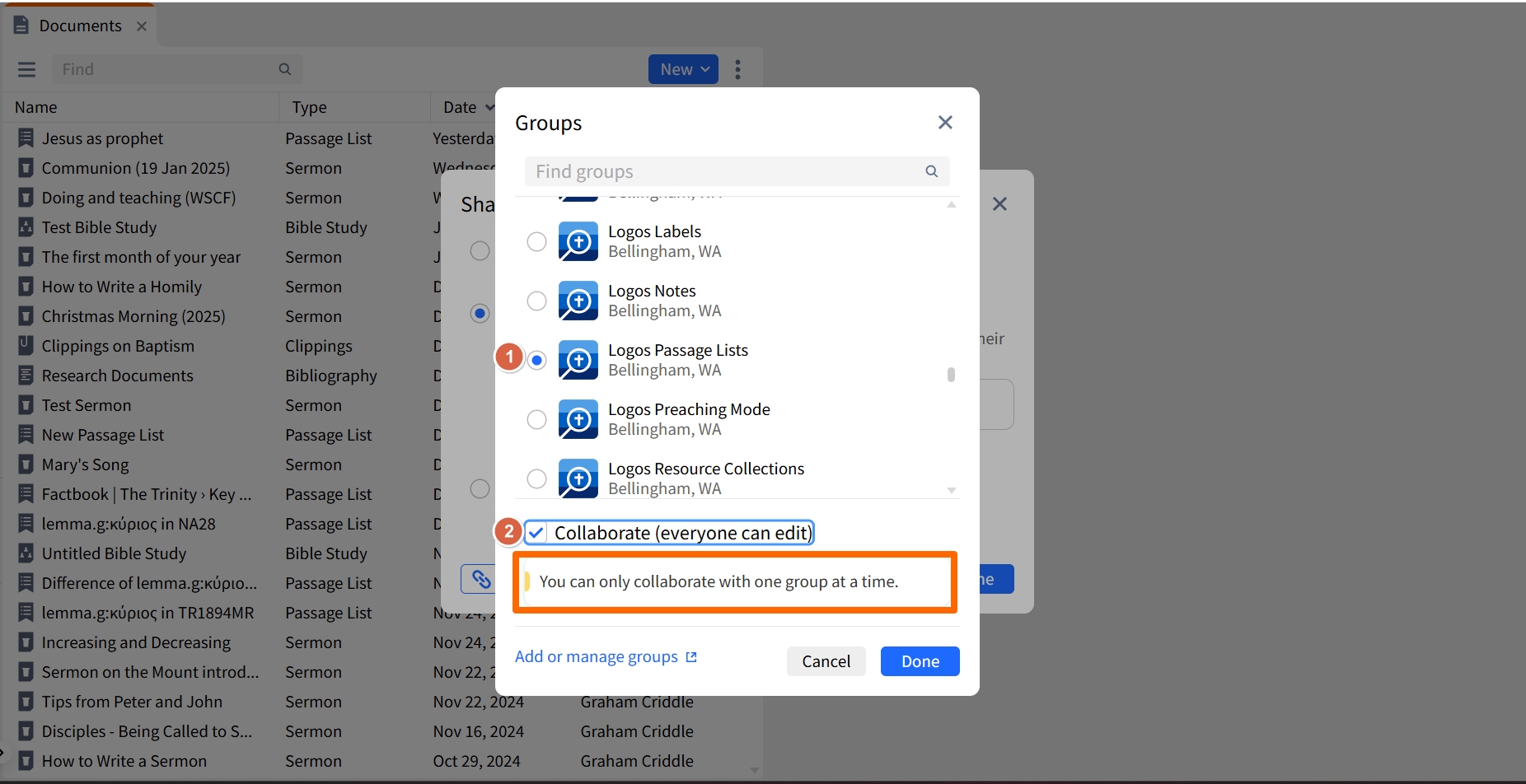Click the Logos Labels group icon
Screen dimensions: 1526x784
[x=578, y=241]
